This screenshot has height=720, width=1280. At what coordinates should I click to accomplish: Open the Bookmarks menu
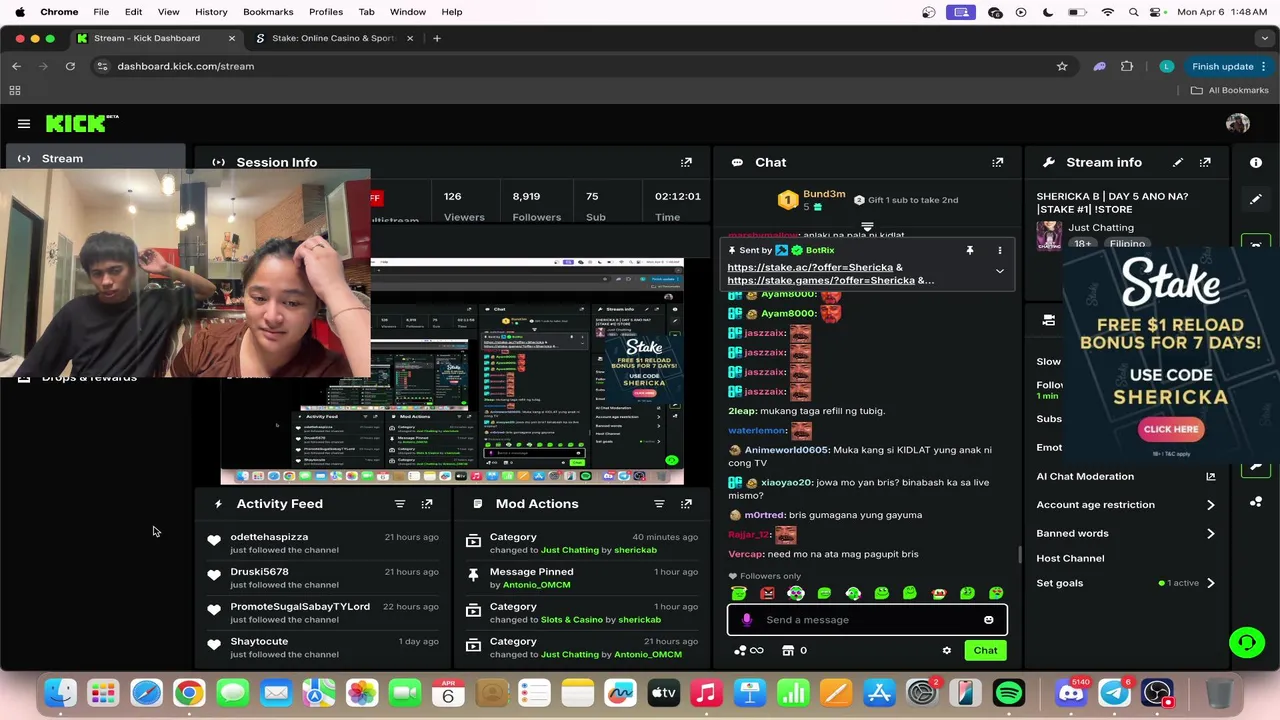coord(268,12)
